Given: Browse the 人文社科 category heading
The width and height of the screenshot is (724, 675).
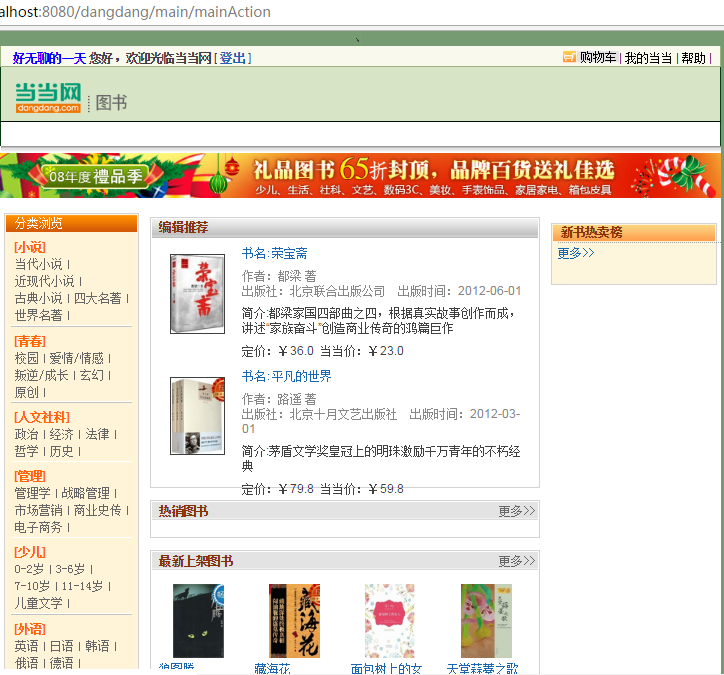Looking at the screenshot, I should (x=42, y=417).
